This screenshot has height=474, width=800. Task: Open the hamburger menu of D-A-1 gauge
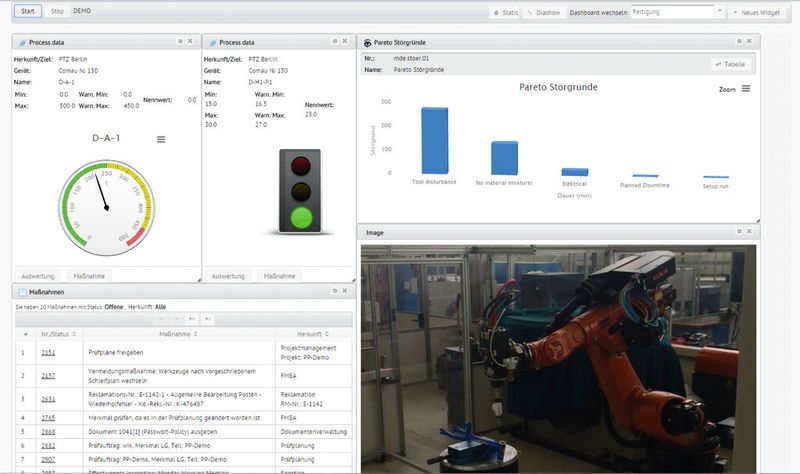click(x=161, y=139)
